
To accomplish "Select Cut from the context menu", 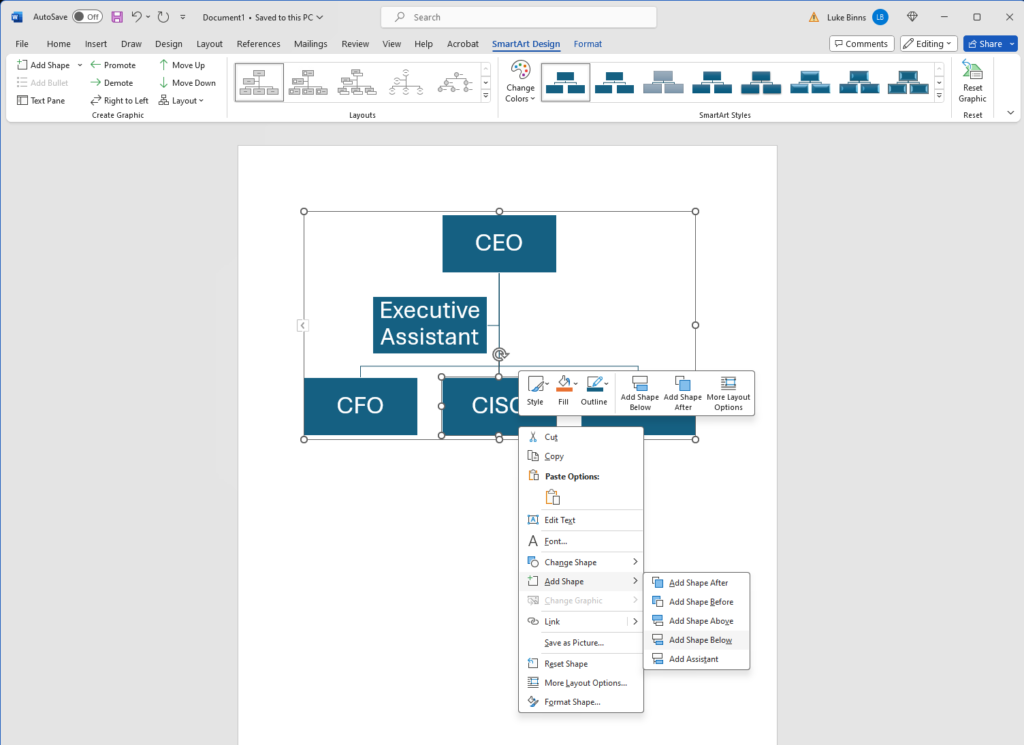I will click(551, 437).
